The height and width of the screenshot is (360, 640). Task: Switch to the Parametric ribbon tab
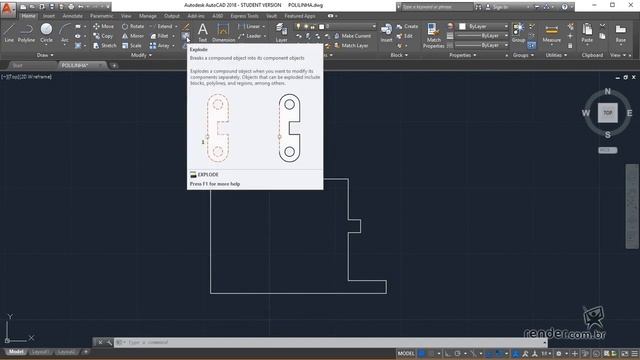pos(102,16)
